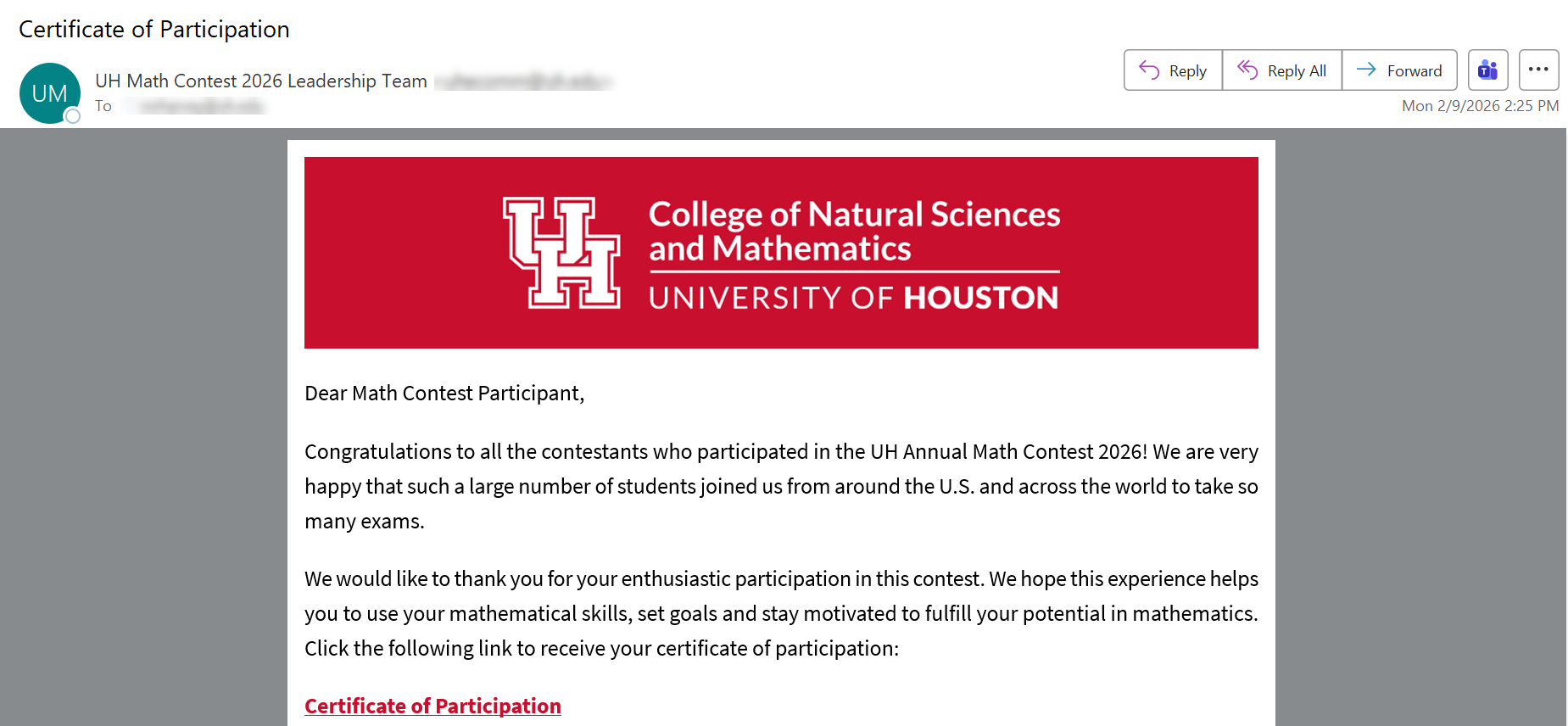This screenshot has height=726, width=1568.
Task: Click the blurred sender email address
Action: 522,81
